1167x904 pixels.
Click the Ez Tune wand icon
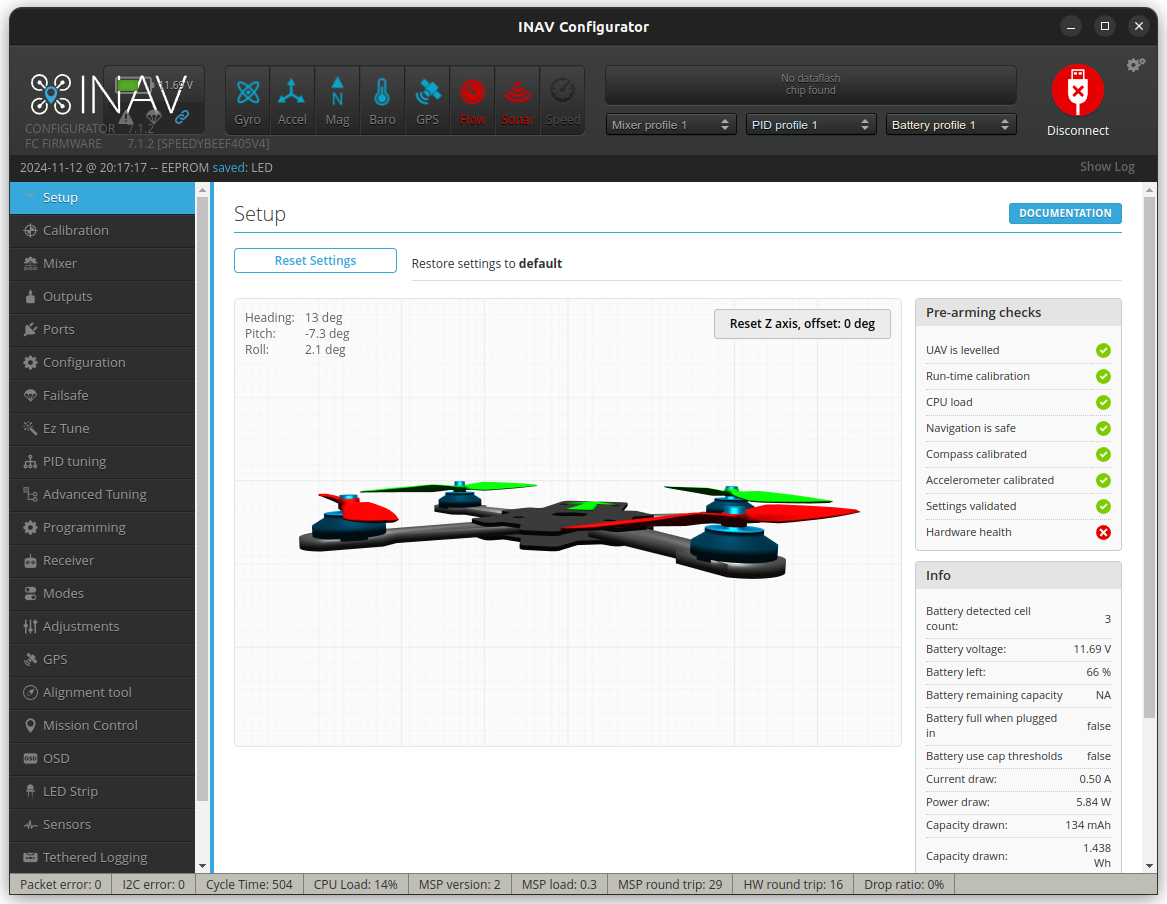[31, 428]
